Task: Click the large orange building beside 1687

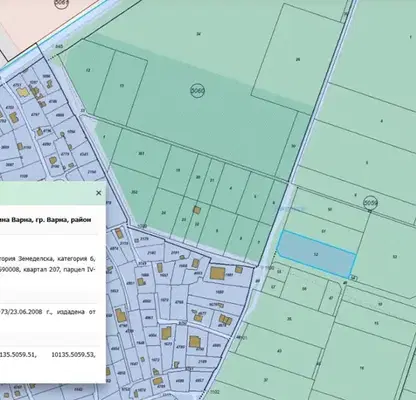Action: tap(217, 273)
